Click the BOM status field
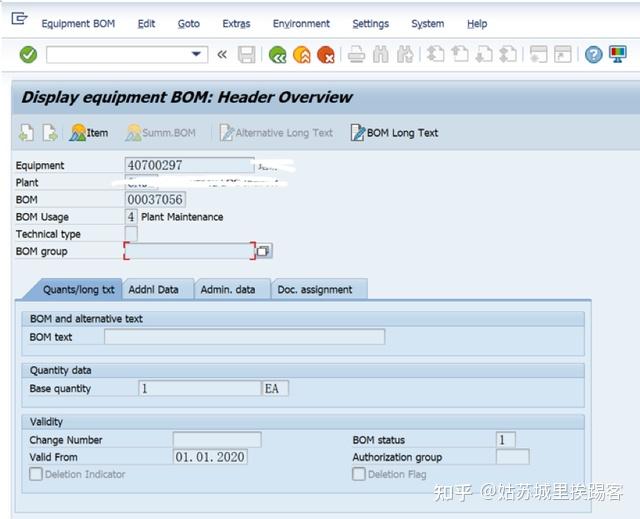 point(506,439)
